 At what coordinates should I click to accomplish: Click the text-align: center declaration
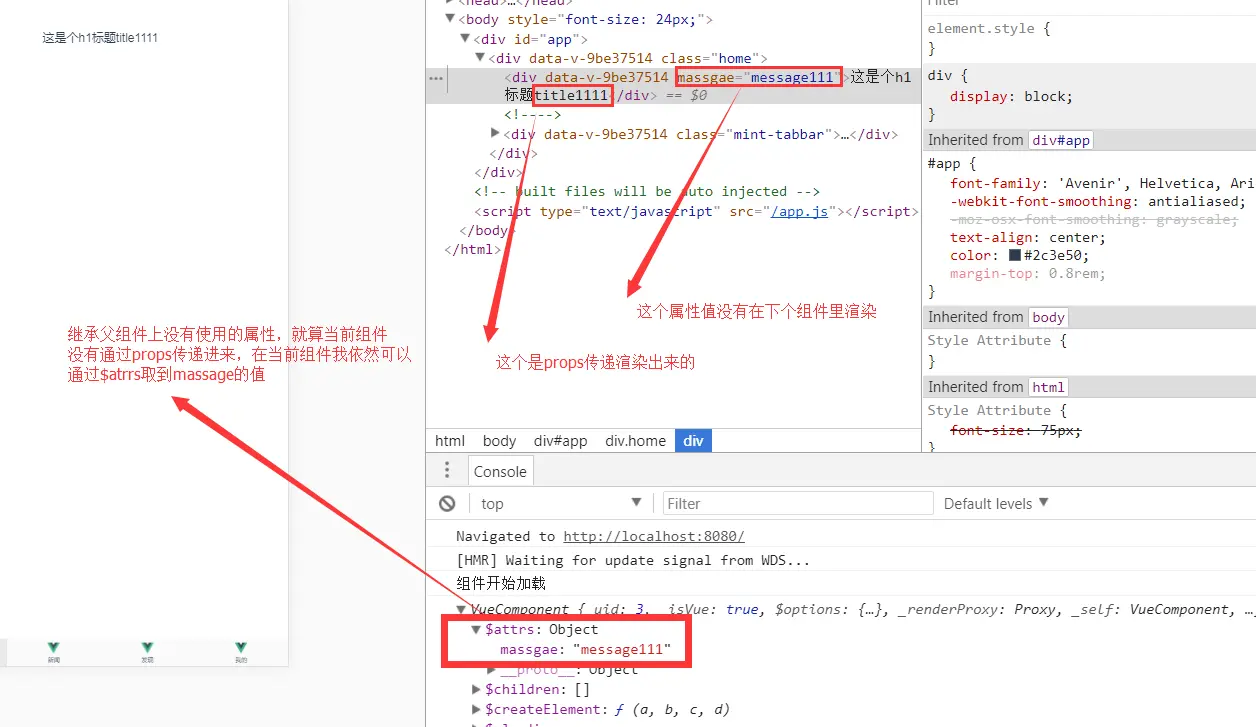[1028, 238]
